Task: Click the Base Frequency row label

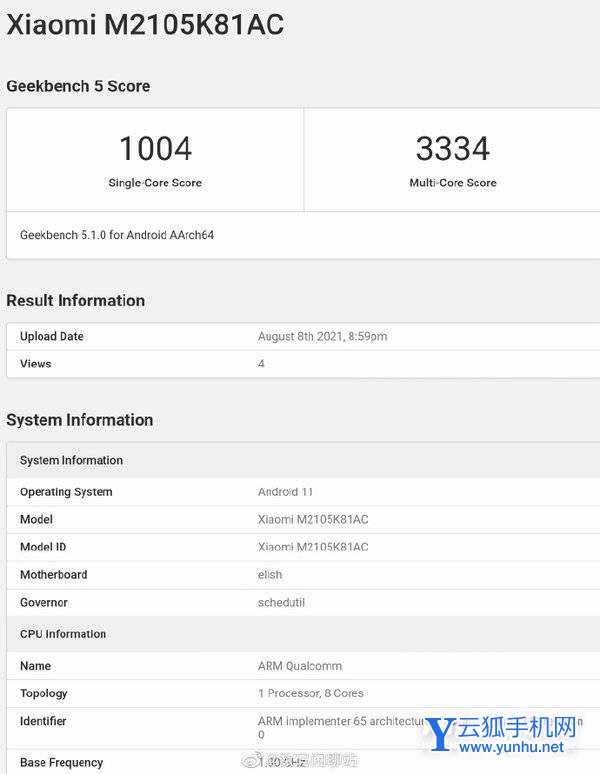Action: click(x=62, y=763)
